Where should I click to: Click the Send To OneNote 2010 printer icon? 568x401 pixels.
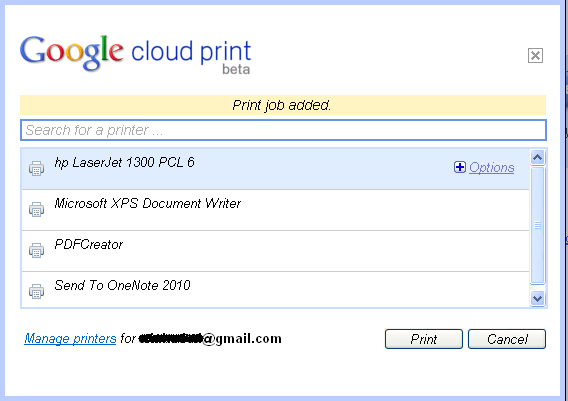tap(36, 291)
